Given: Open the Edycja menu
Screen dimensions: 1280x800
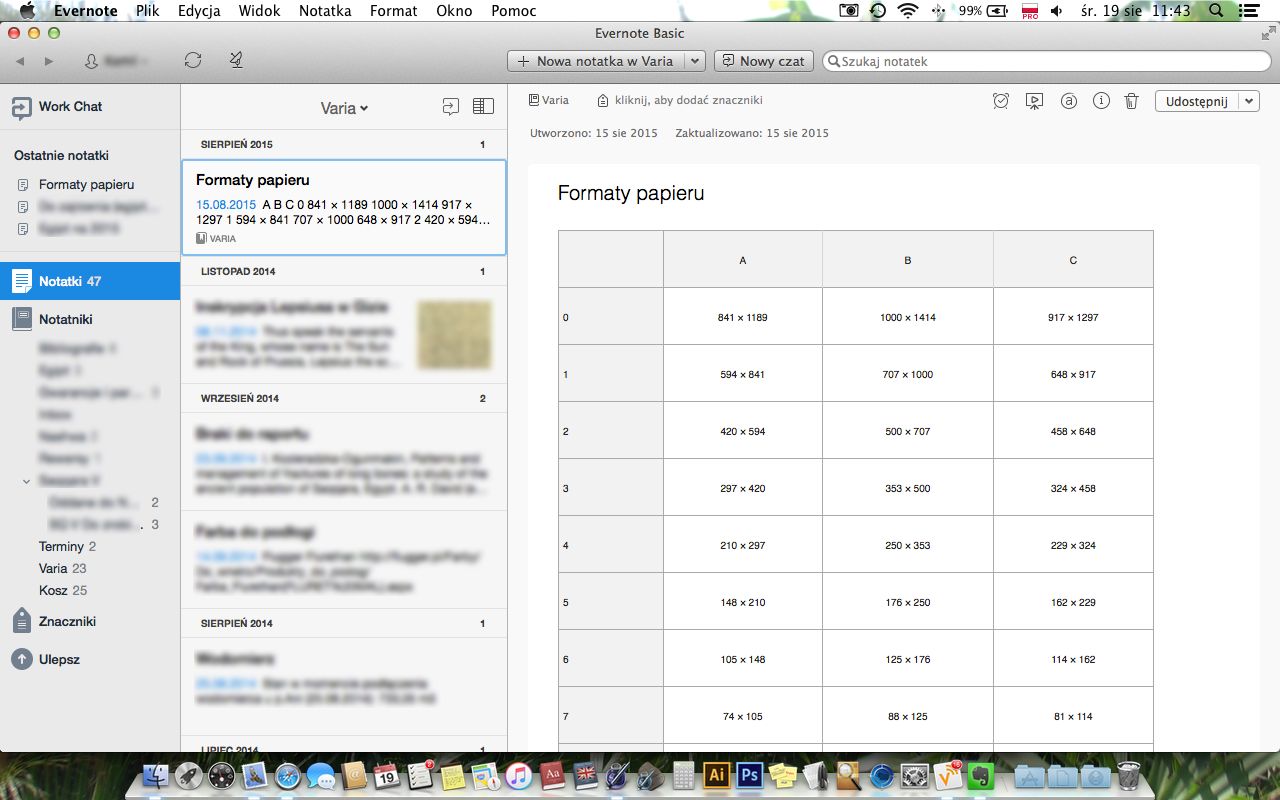Looking at the screenshot, I should click(x=199, y=11).
